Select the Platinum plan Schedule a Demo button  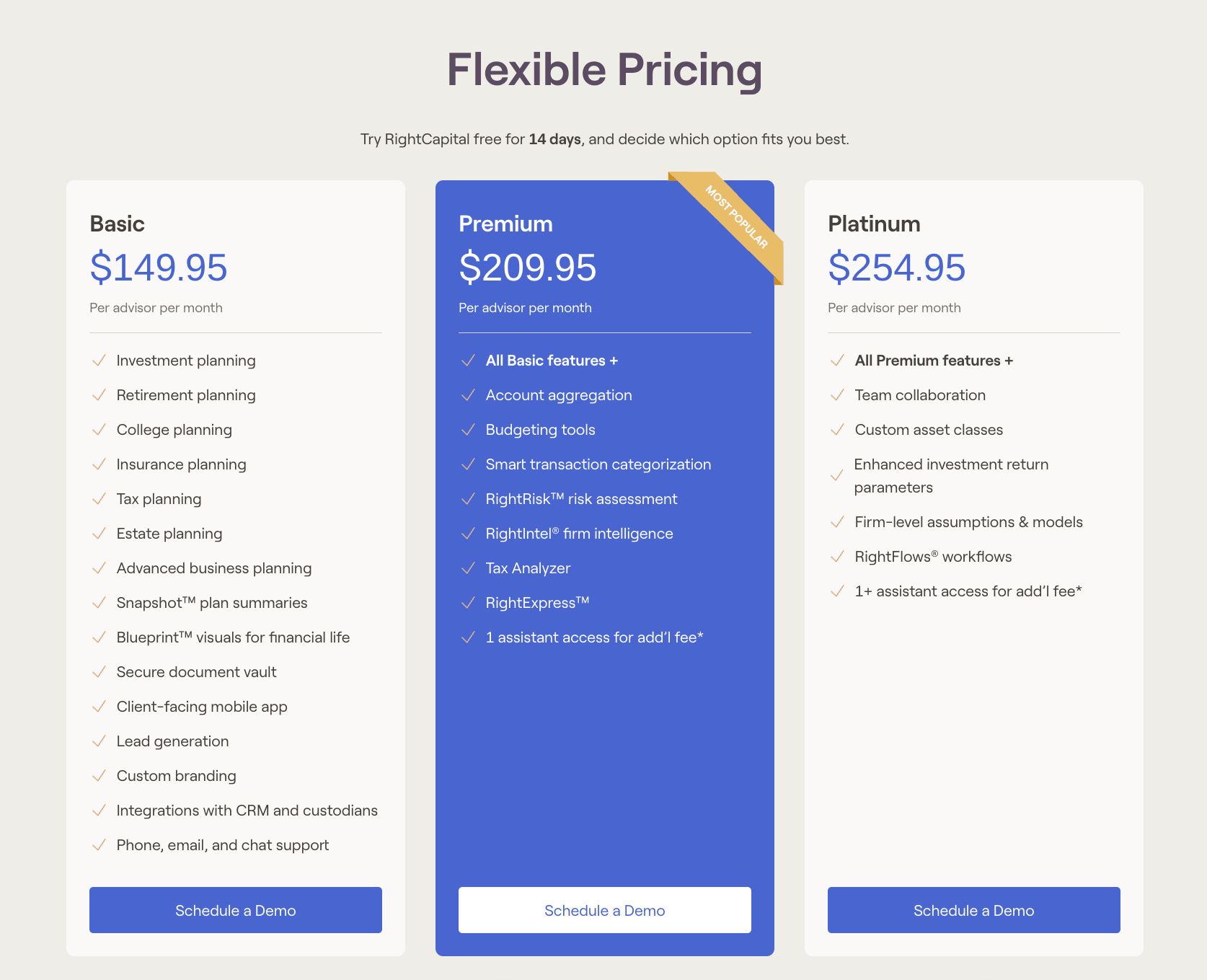coord(973,910)
